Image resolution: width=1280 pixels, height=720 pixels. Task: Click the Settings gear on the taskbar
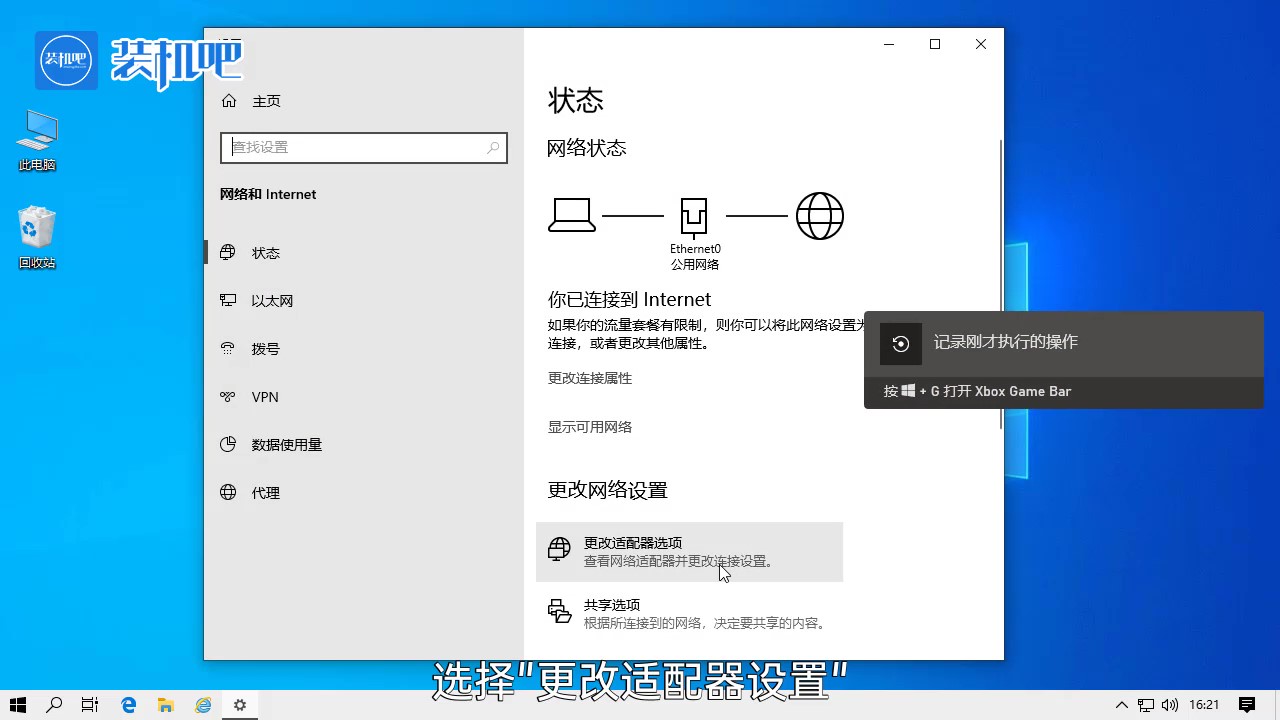tap(239, 705)
